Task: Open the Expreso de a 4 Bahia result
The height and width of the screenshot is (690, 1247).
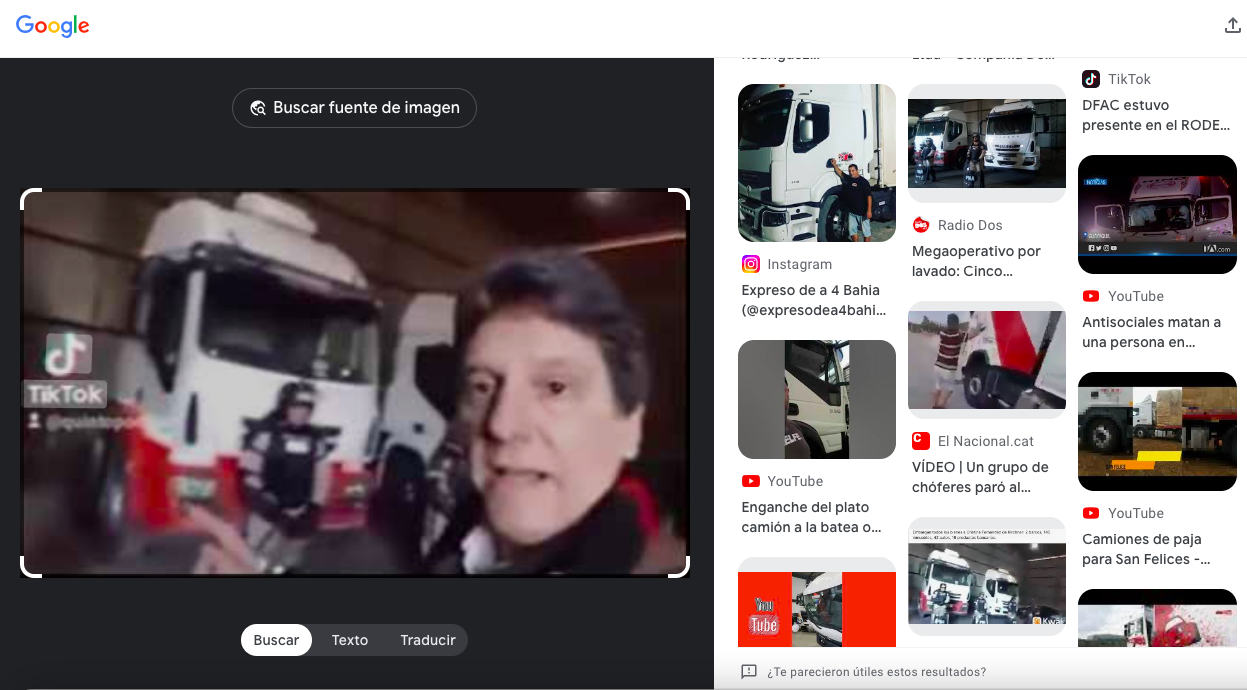Action: [x=814, y=300]
